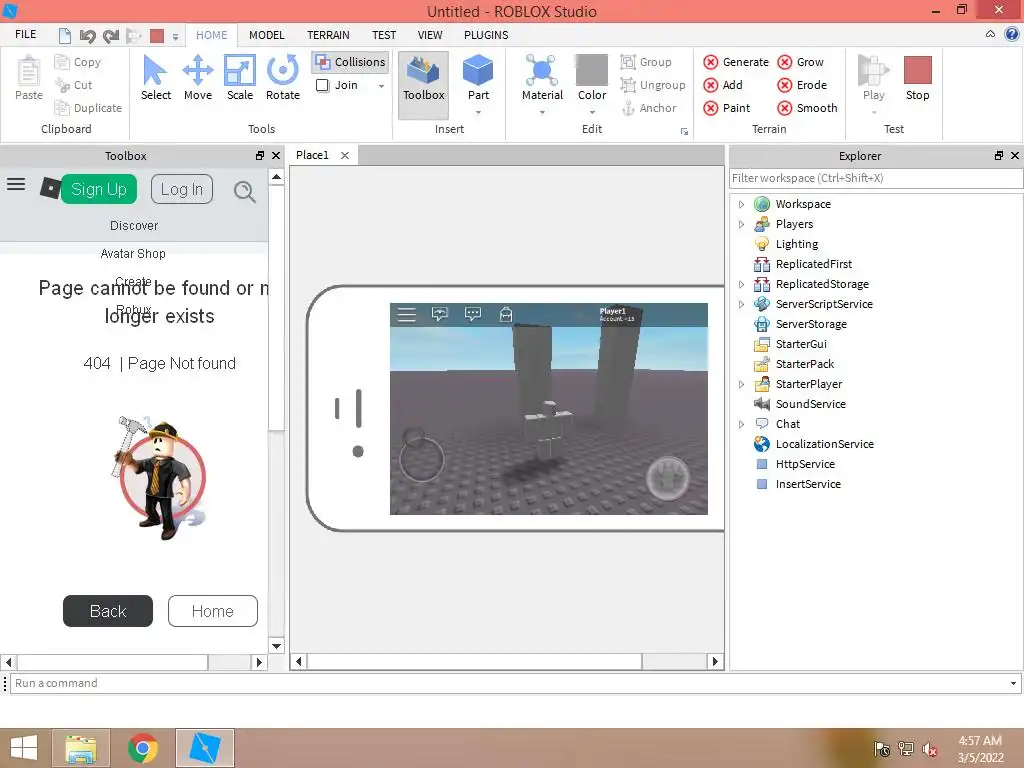1024x768 pixels.
Task: Activate the Move tool
Action: (x=198, y=78)
